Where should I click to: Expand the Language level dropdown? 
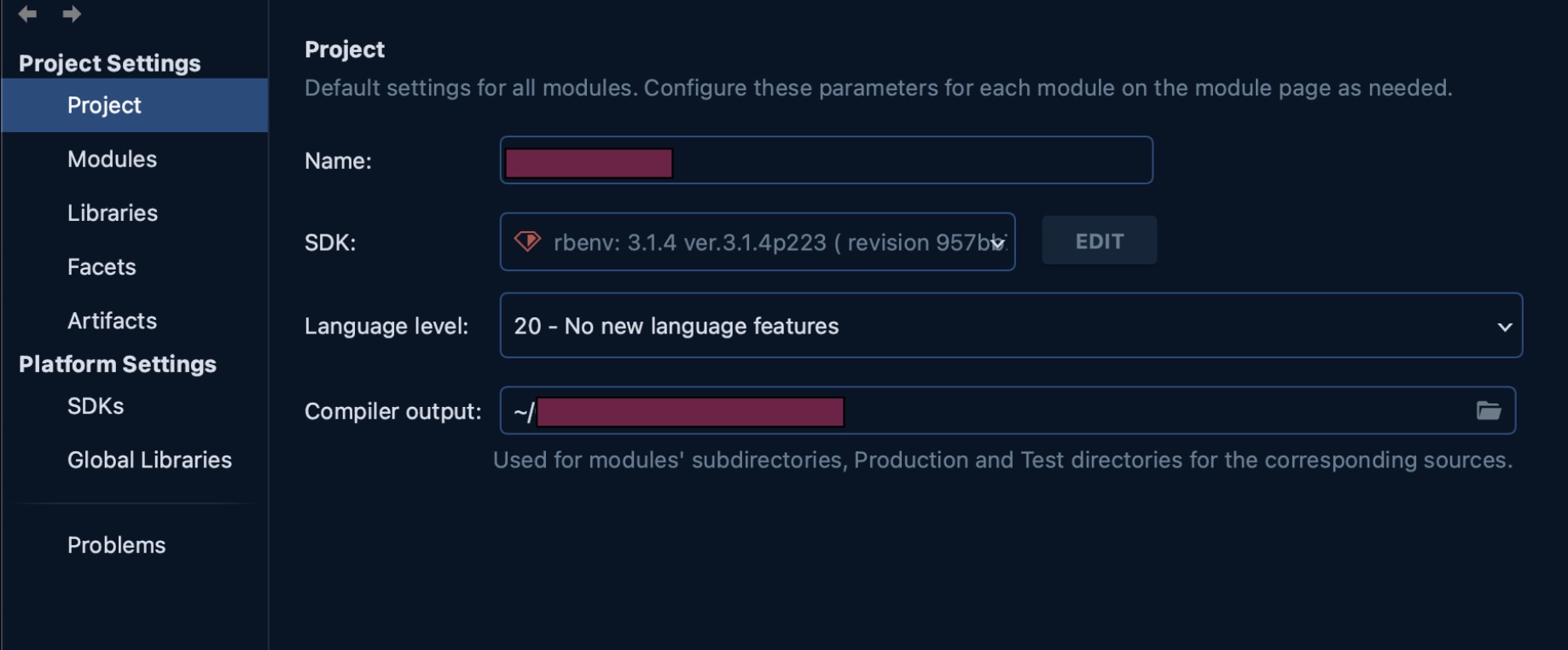pyautogui.click(x=1504, y=327)
